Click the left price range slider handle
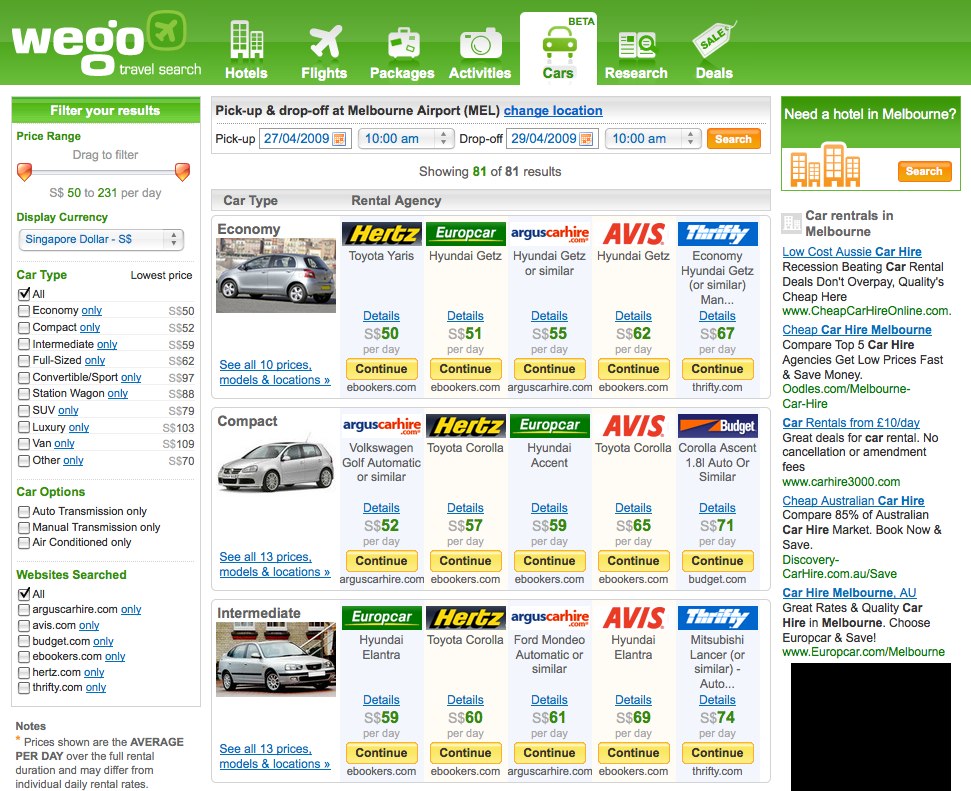This screenshot has height=791, width=971. (24, 172)
